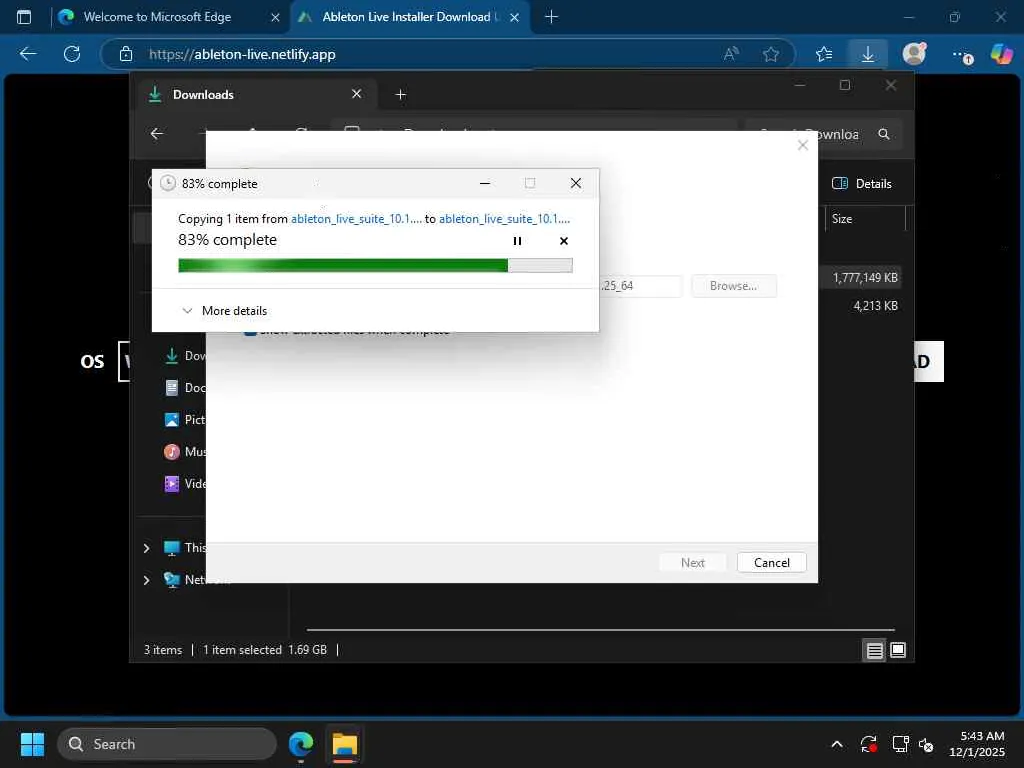Open a new Edge browser tab
The height and width of the screenshot is (768, 1024).
pos(551,17)
